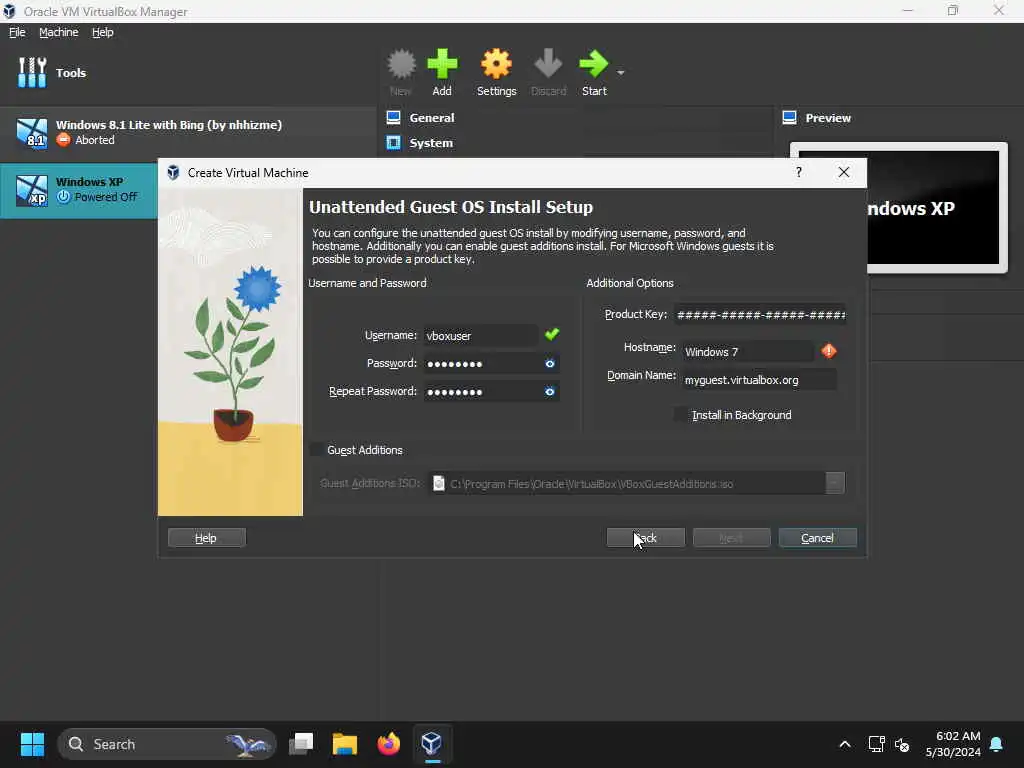
Task: Click the question mark help icon
Action: [799, 172]
